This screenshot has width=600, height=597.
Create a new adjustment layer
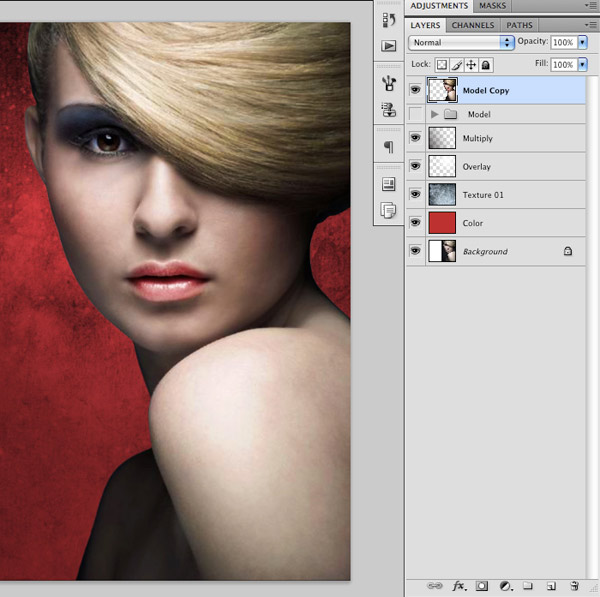(x=505, y=585)
